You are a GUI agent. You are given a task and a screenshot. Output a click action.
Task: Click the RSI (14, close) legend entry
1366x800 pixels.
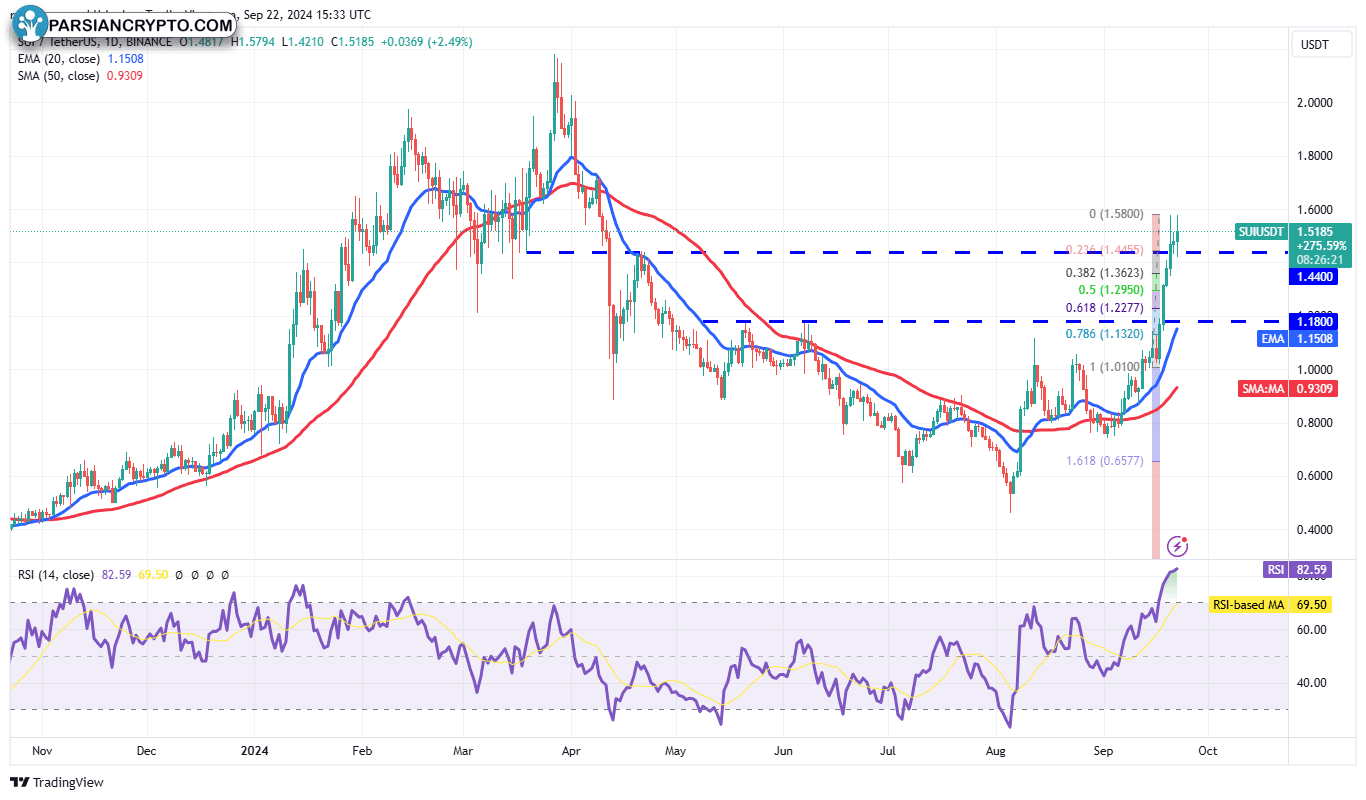click(x=55, y=575)
